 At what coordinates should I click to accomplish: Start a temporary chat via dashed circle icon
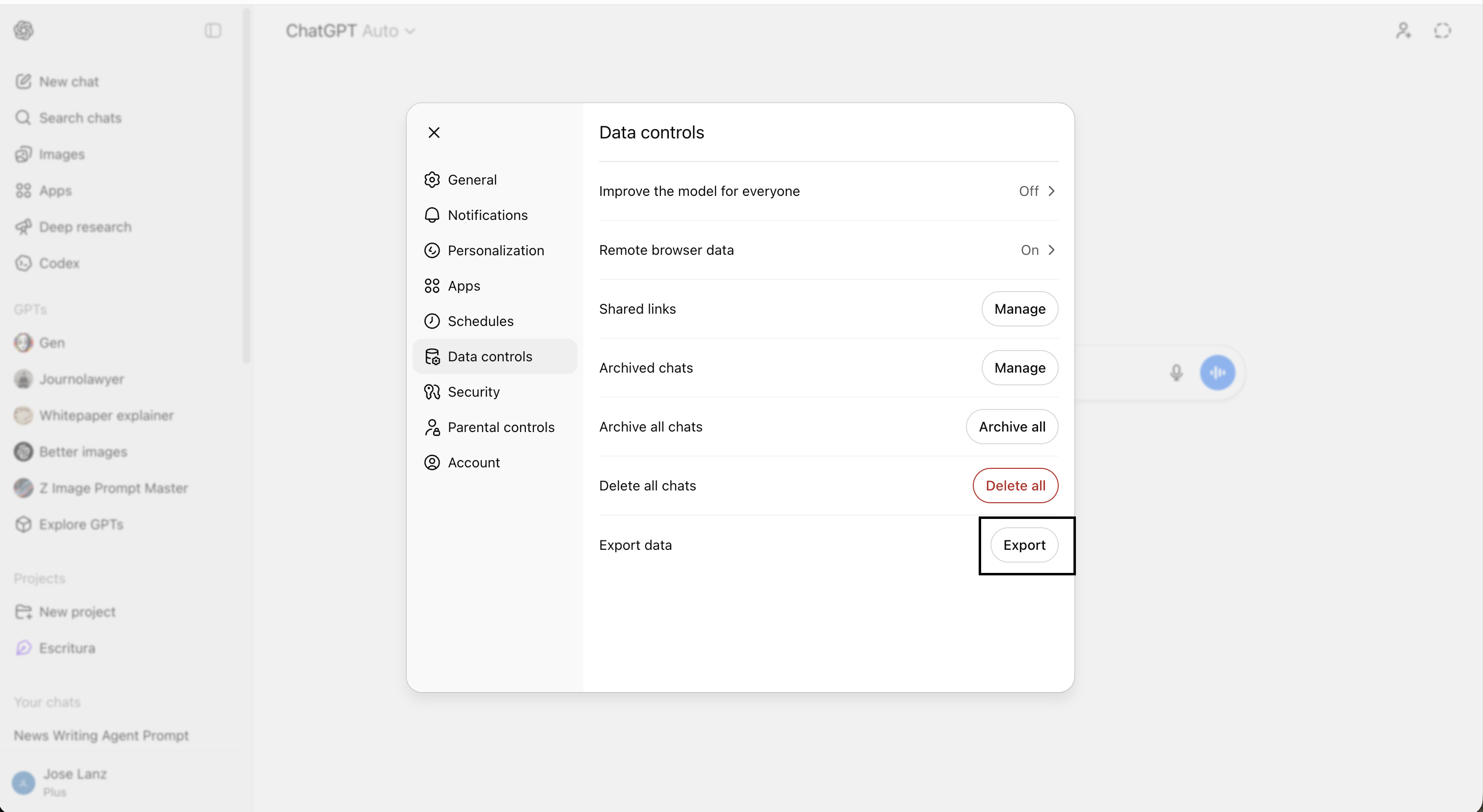point(1442,30)
